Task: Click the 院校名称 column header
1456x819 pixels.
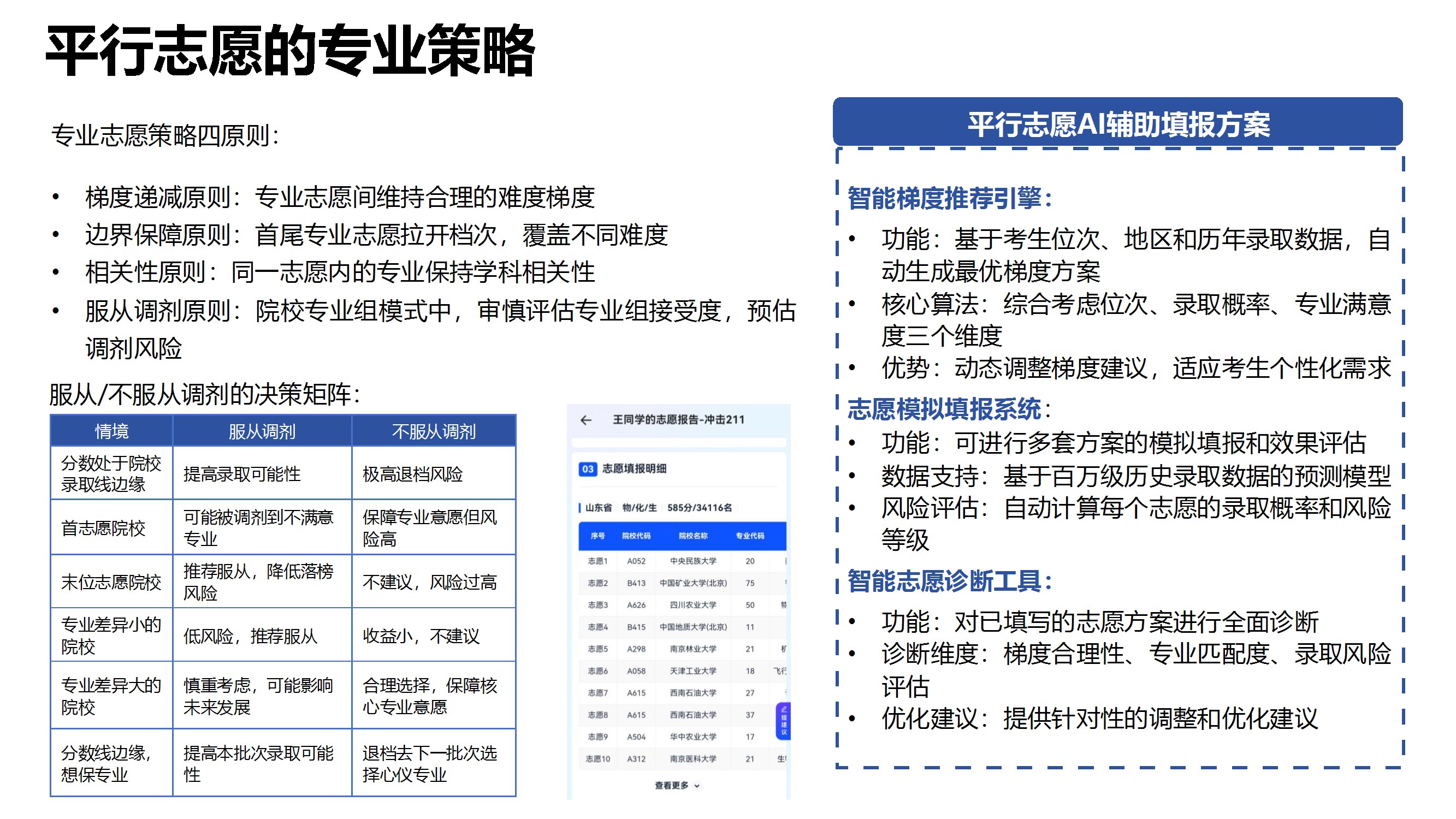Action: tap(693, 536)
